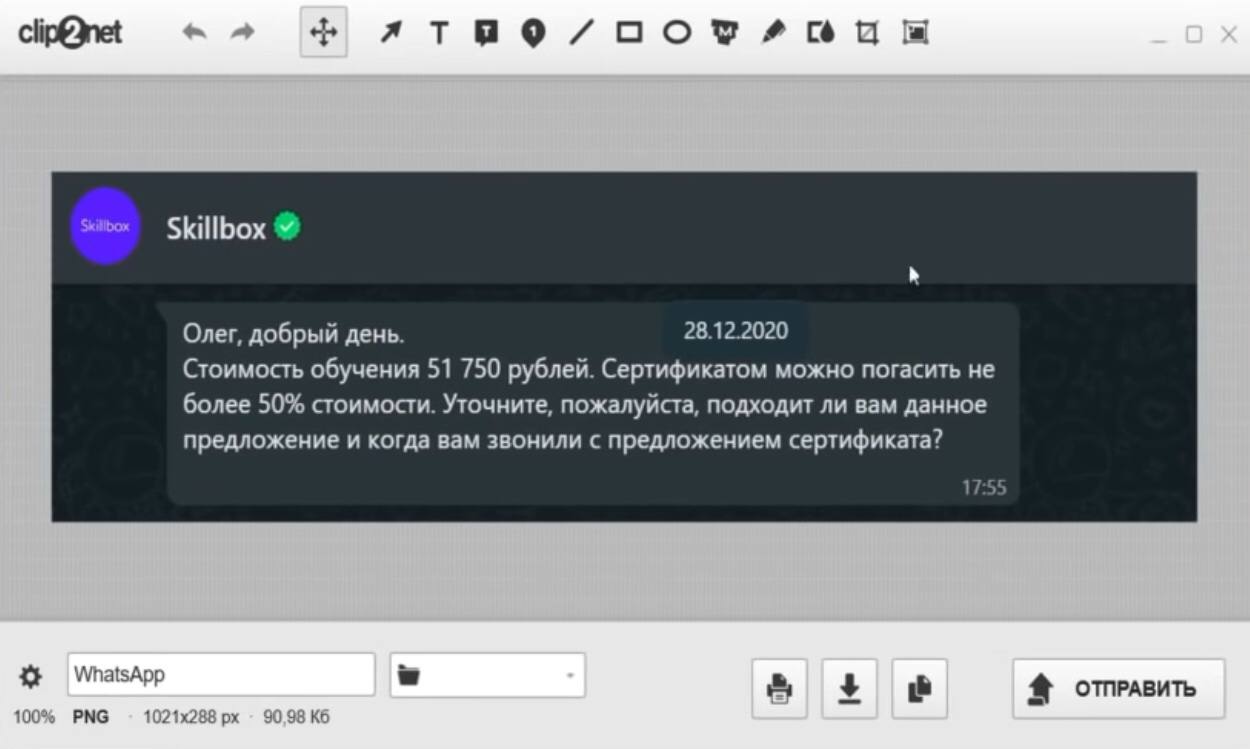The width and height of the screenshot is (1250, 749).
Task: Select the Rectangle tool
Action: point(629,33)
